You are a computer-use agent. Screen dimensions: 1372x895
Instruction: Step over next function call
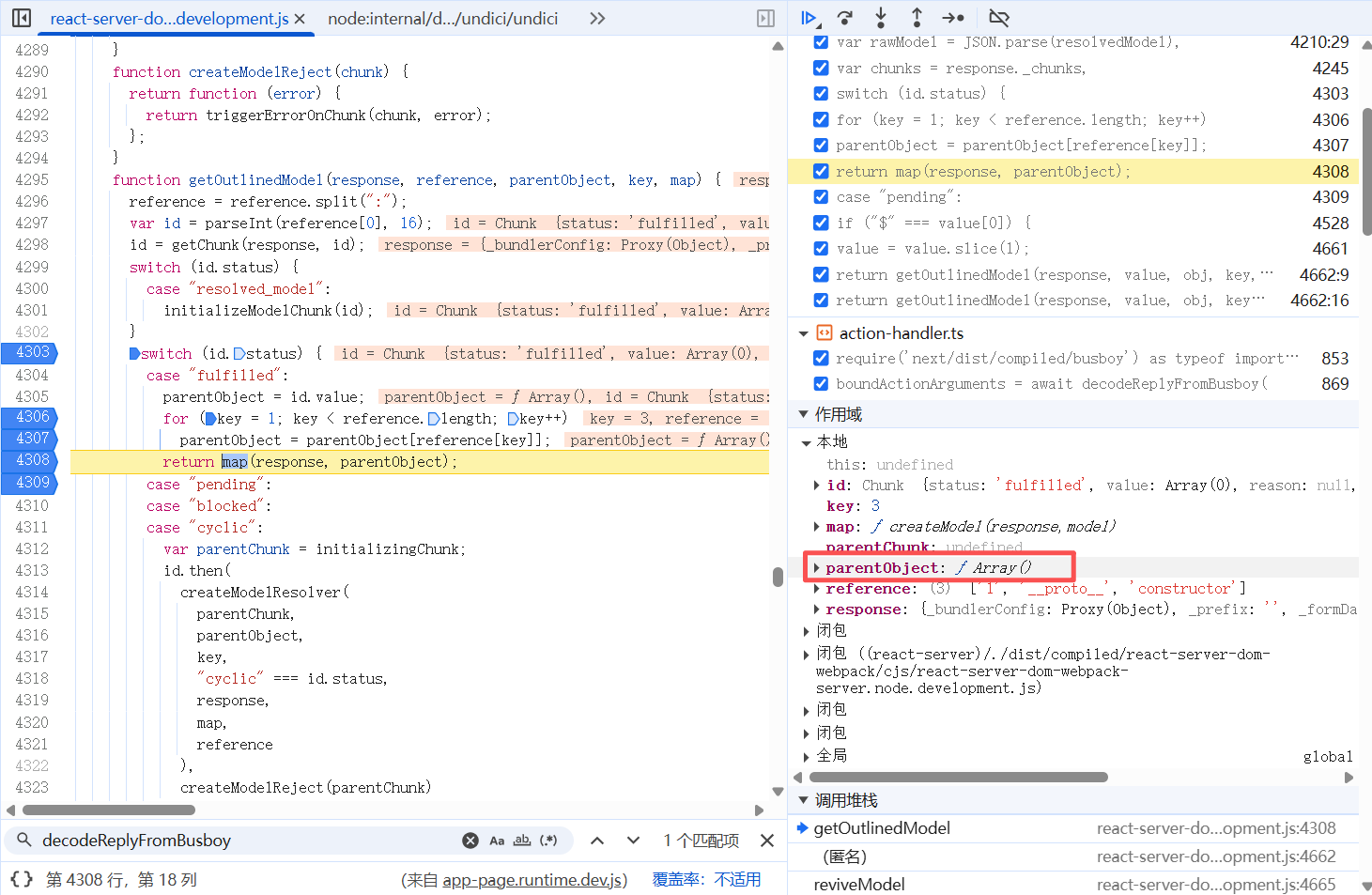click(x=844, y=18)
